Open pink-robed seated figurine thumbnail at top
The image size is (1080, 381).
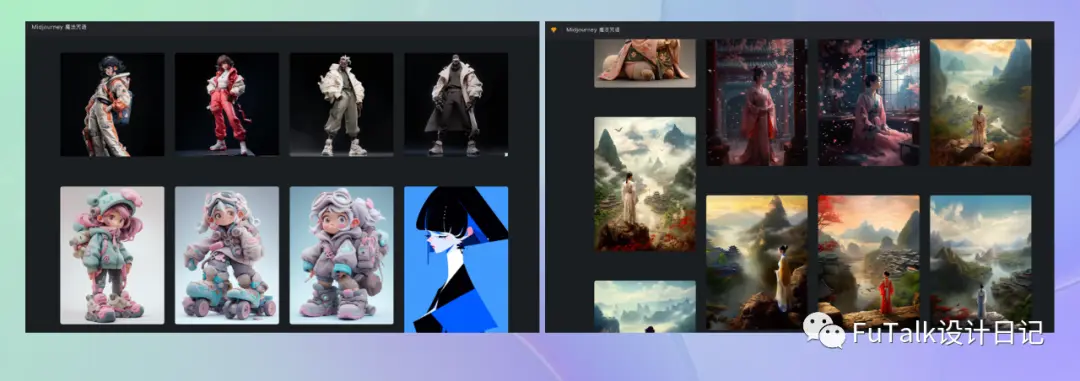[645, 63]
